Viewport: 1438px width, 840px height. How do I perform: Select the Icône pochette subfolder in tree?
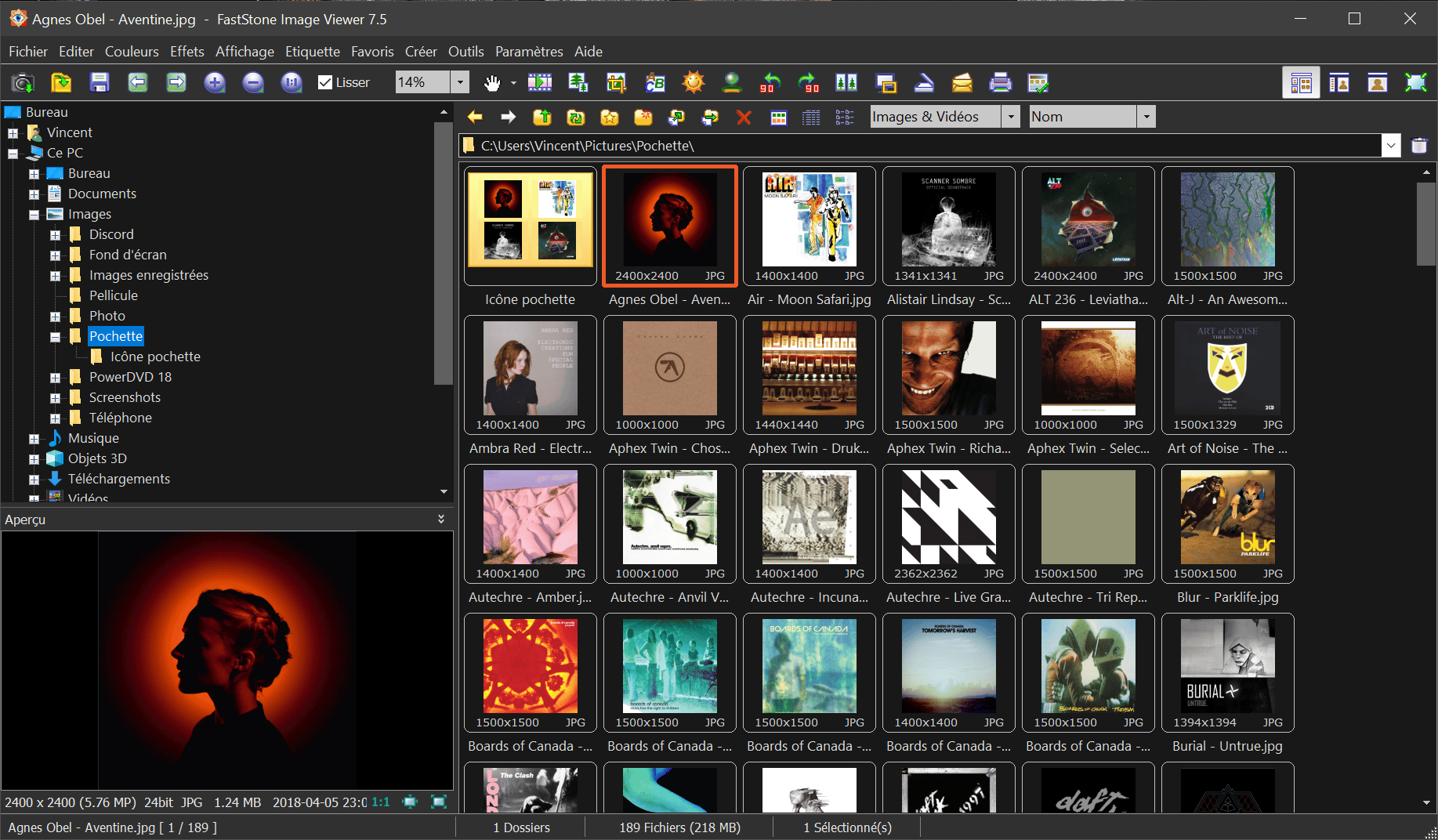pos(155,357)
